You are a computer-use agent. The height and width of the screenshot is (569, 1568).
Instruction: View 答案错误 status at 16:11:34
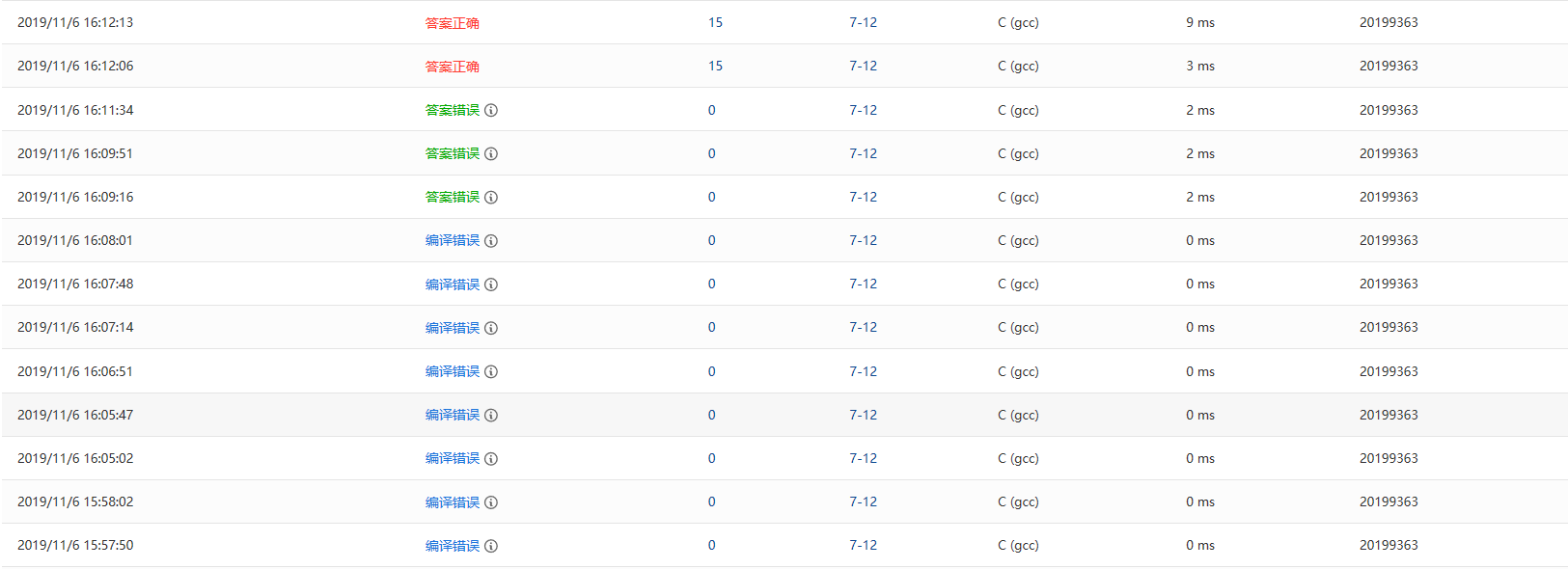[x=452, y=110]
